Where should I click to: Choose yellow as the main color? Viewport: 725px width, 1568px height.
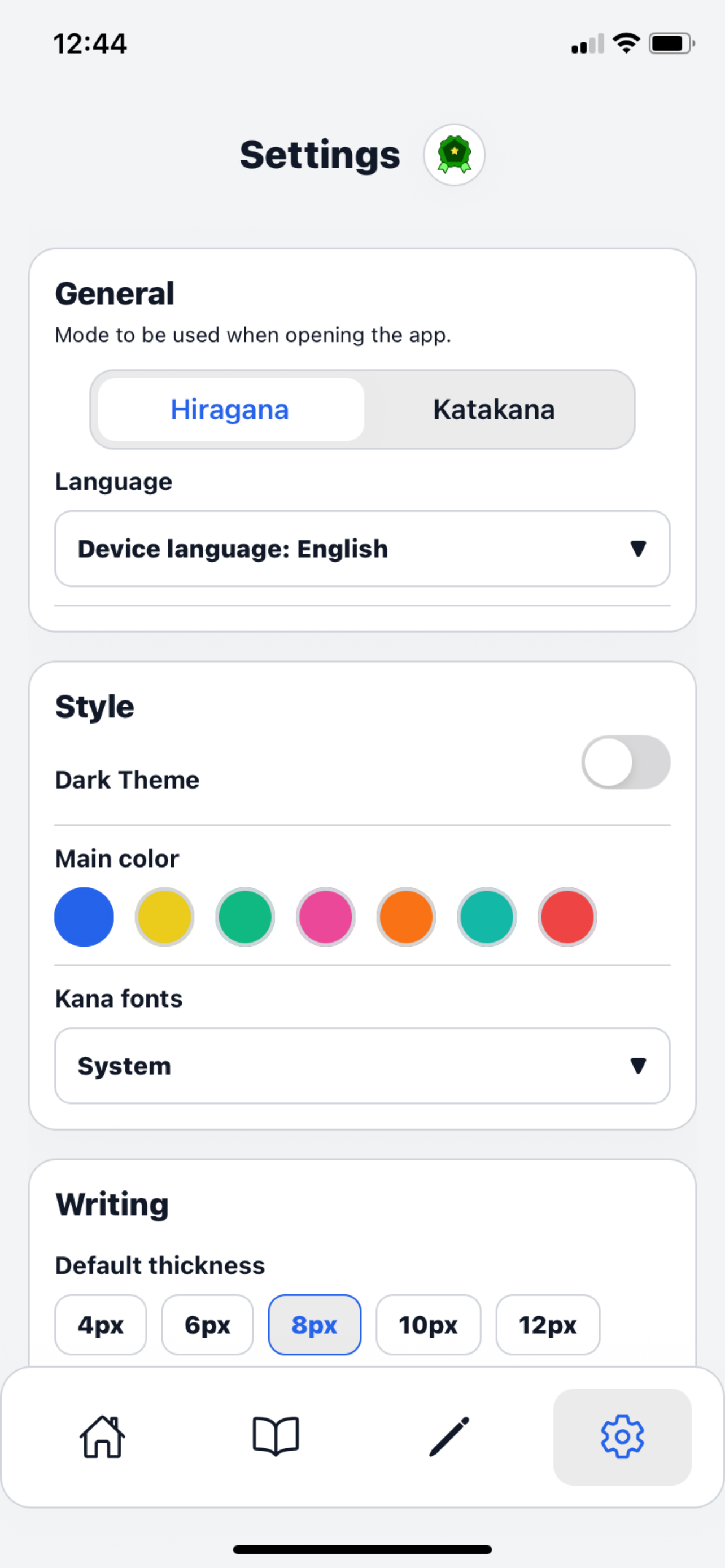point(164,917)
